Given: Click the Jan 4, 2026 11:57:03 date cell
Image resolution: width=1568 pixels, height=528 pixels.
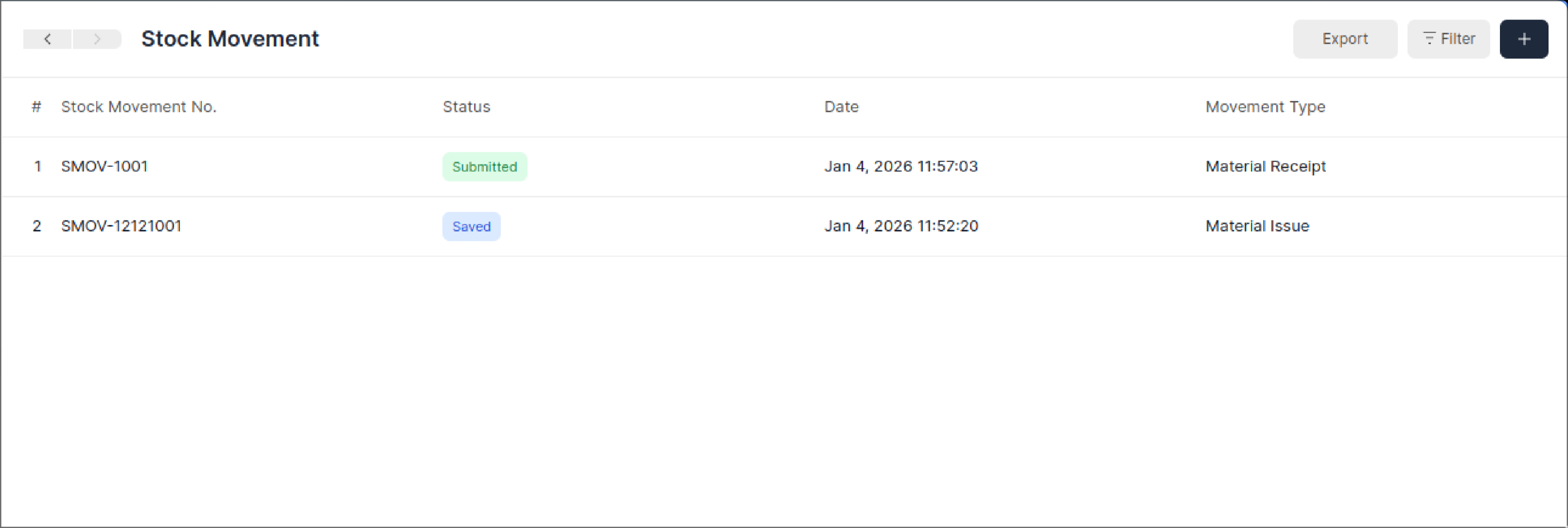Looking at the screenshot, I should click(900, 166).
